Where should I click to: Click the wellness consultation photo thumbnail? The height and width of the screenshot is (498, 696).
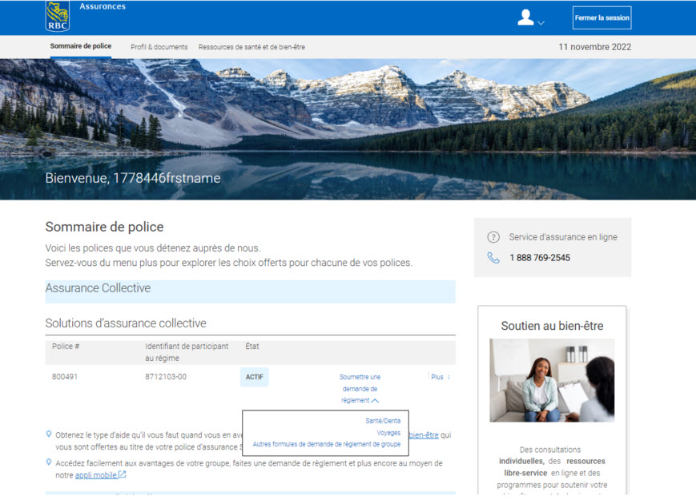(x=551, y=380)
